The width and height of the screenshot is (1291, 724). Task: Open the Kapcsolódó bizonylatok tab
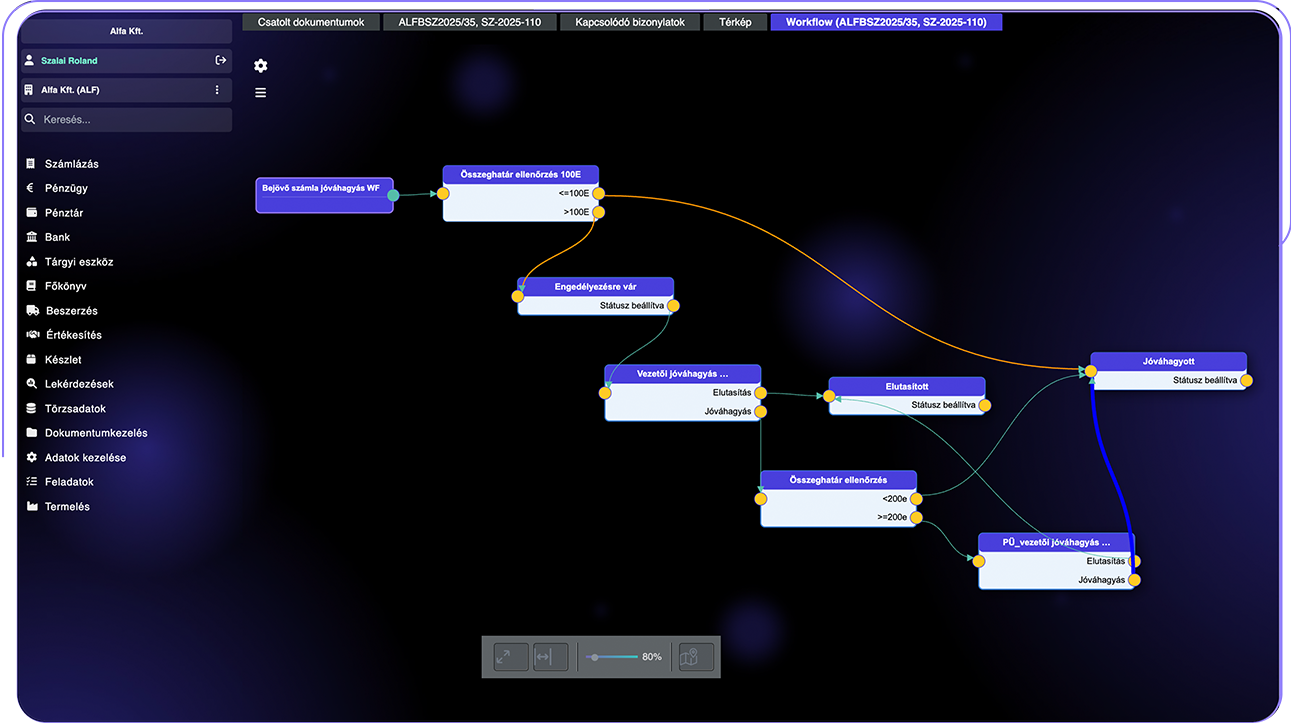(630, 21)
